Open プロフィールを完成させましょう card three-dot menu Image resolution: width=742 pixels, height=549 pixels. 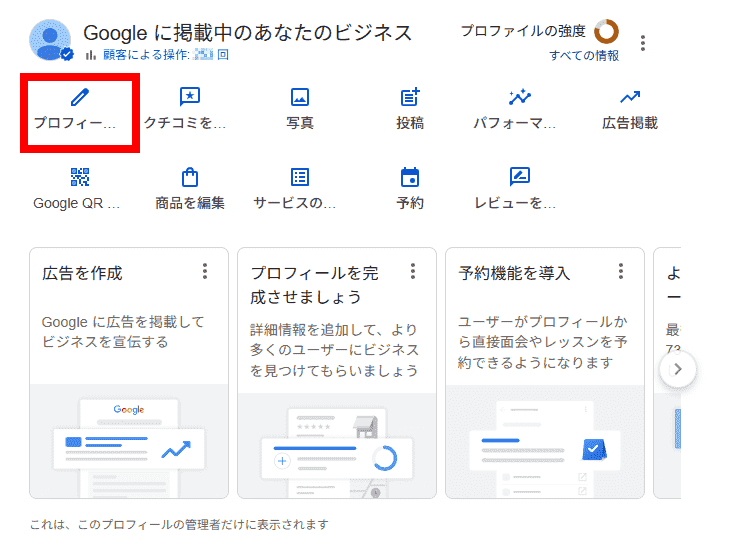[413, 271]
